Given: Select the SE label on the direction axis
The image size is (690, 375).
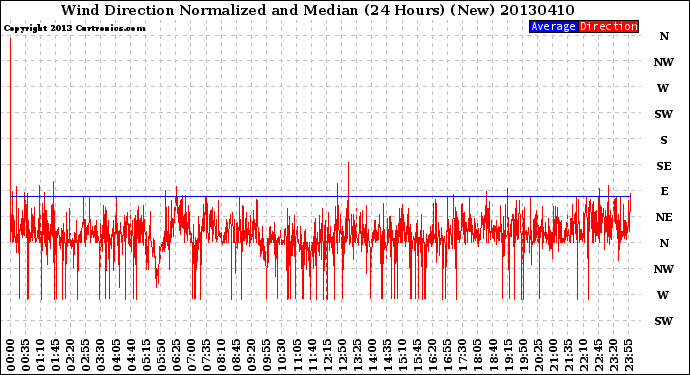Looking at the screenshot, I should (664, 166).
